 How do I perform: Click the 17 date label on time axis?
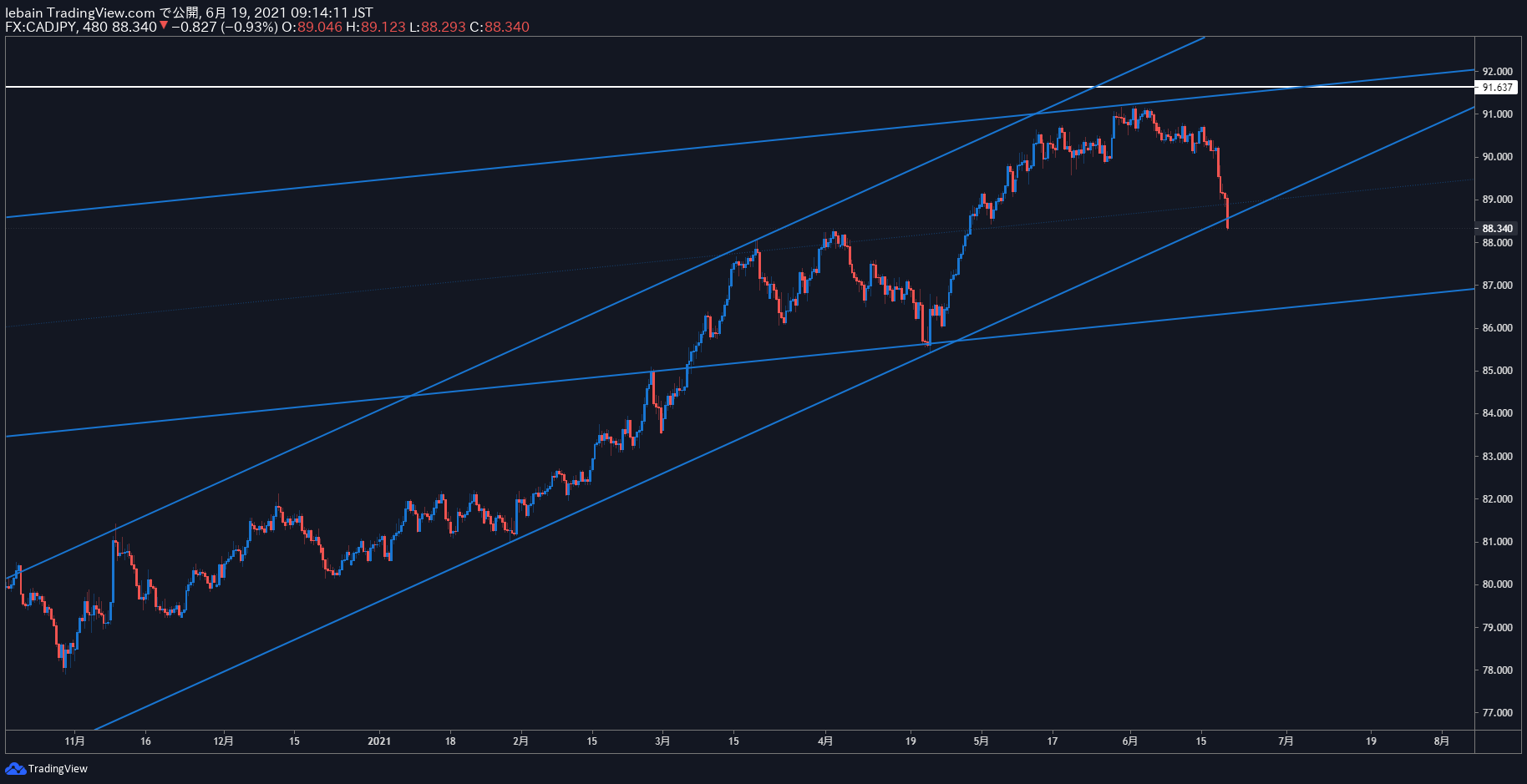[1053, 741]
